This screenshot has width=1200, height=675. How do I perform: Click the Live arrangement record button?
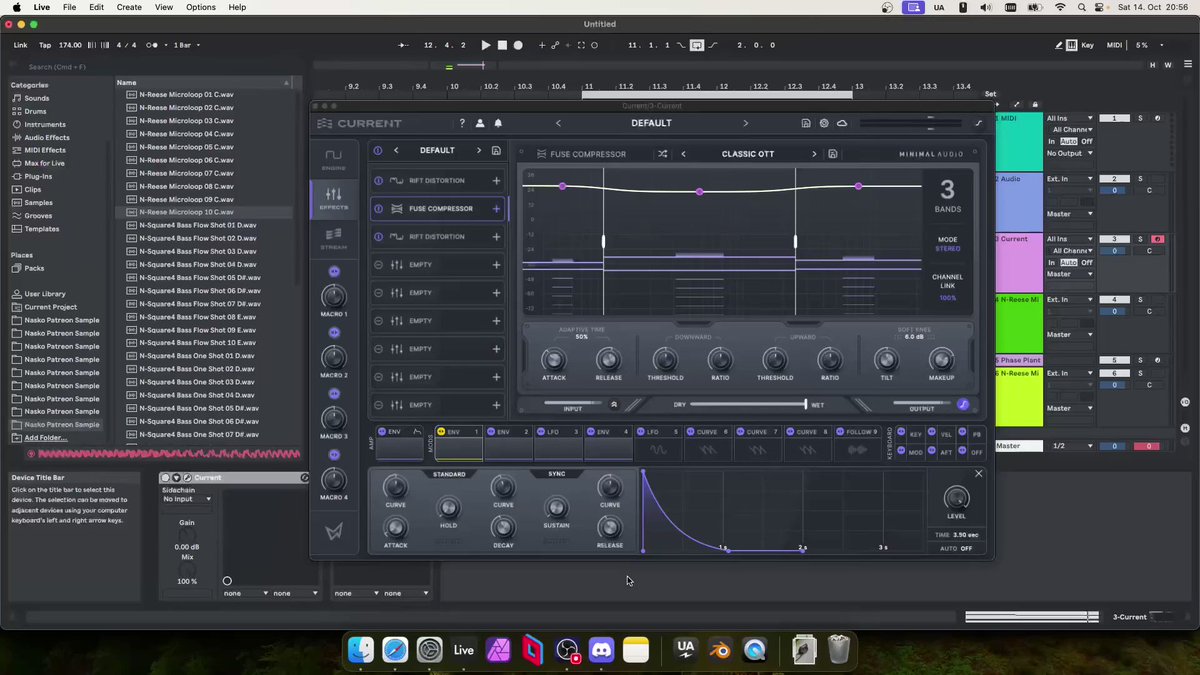(x=518, y=45)
